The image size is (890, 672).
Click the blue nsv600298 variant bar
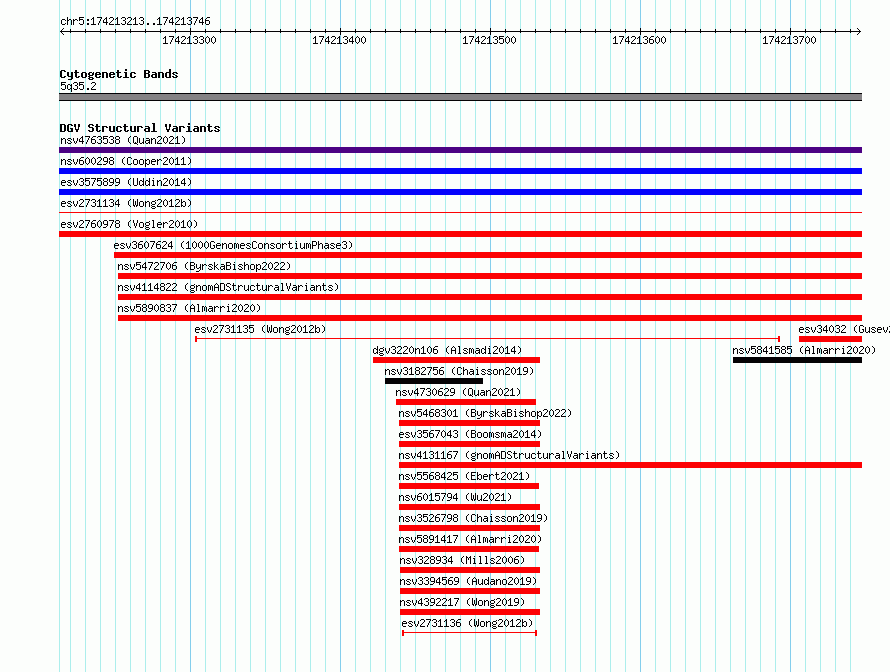point(460,171)
